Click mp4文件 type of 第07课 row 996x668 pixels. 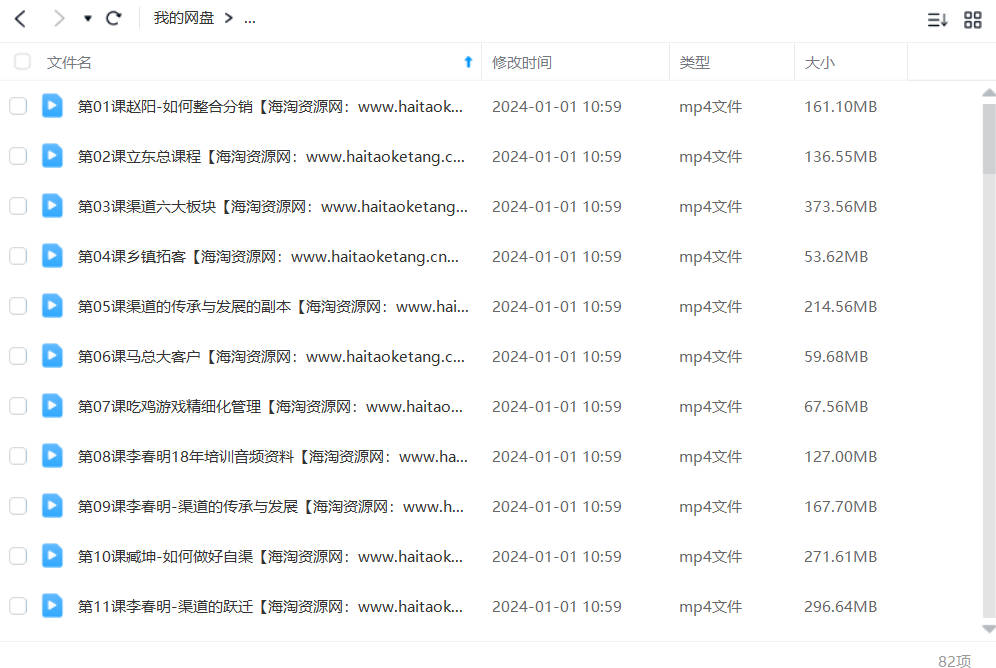(710, 406)
